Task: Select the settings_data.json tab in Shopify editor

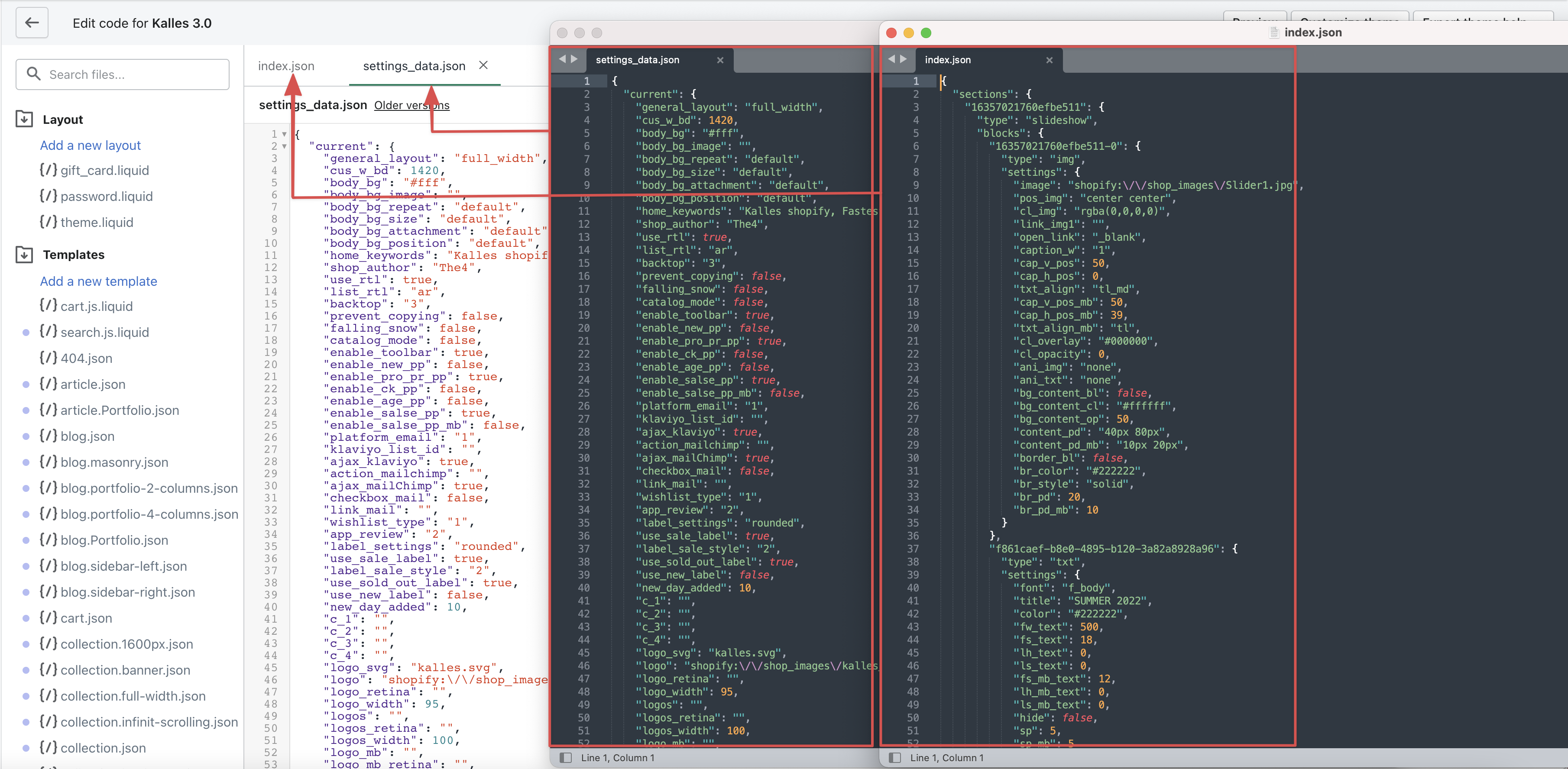Action: (x=414, y=66)
